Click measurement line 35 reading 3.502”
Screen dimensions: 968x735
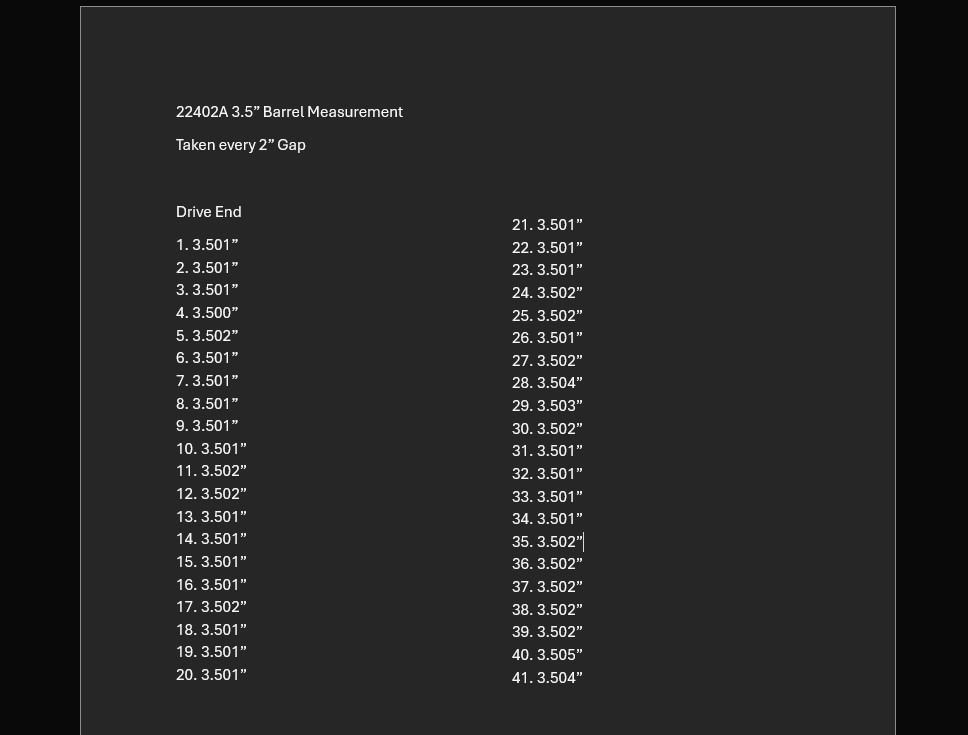[x=547, y=542]
